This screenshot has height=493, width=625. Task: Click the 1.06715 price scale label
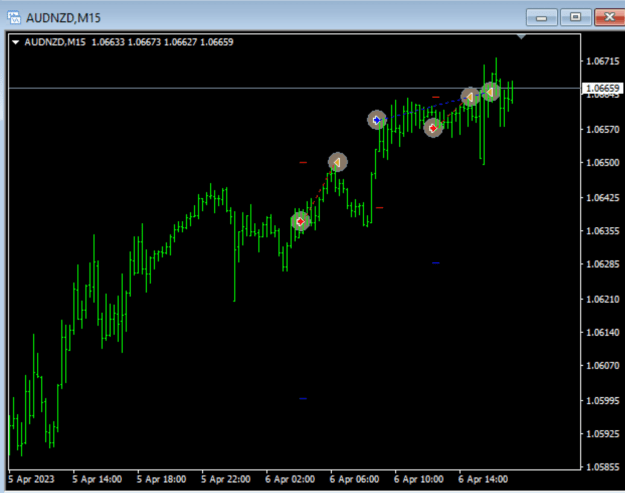tap(603, 61)
